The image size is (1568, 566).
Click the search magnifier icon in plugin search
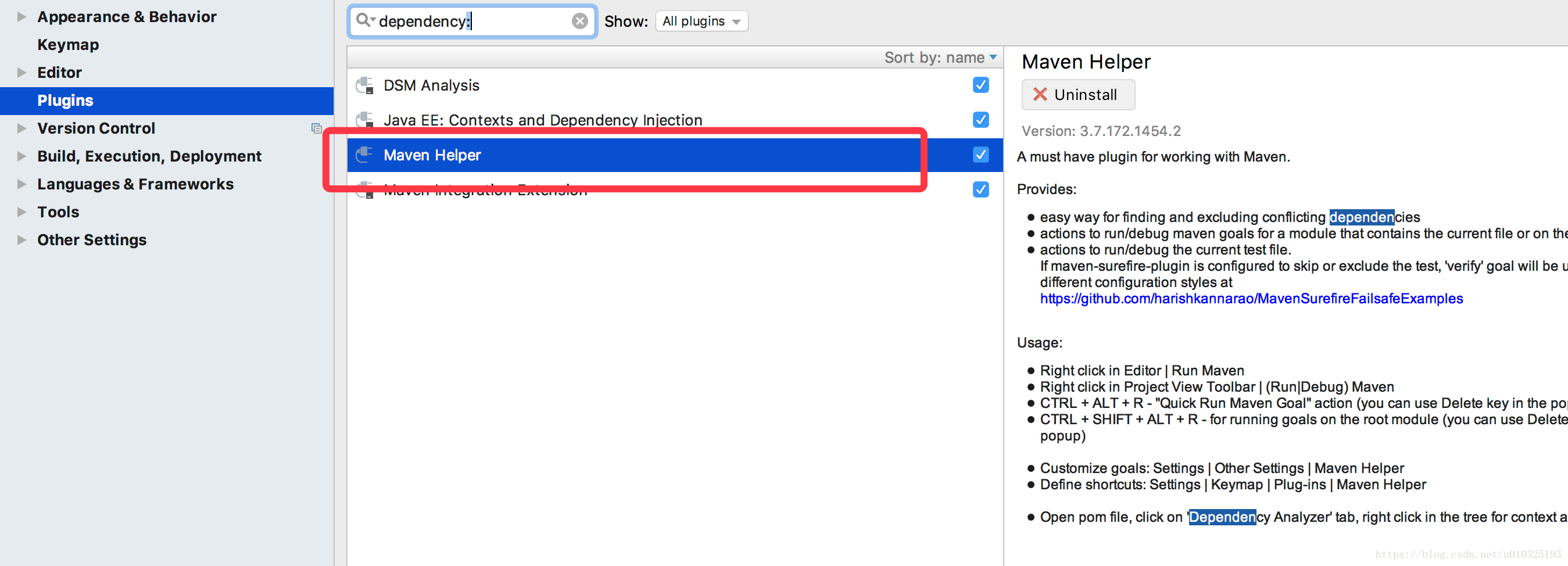pos(364,21)
